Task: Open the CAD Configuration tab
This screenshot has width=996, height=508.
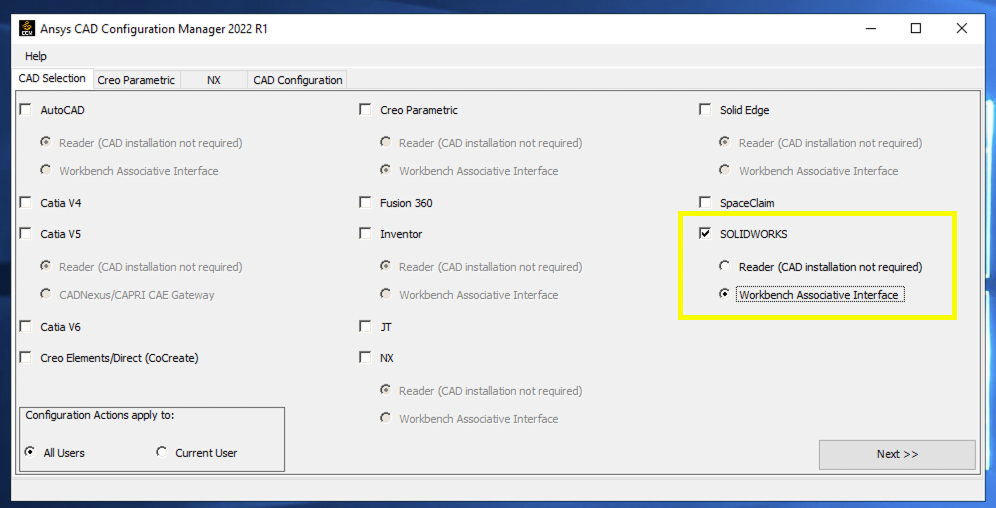Action: (x=297, y=80)
